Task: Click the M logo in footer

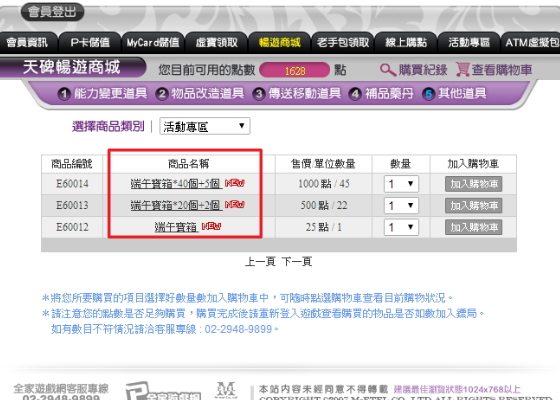Action: (x=226, y=390)
